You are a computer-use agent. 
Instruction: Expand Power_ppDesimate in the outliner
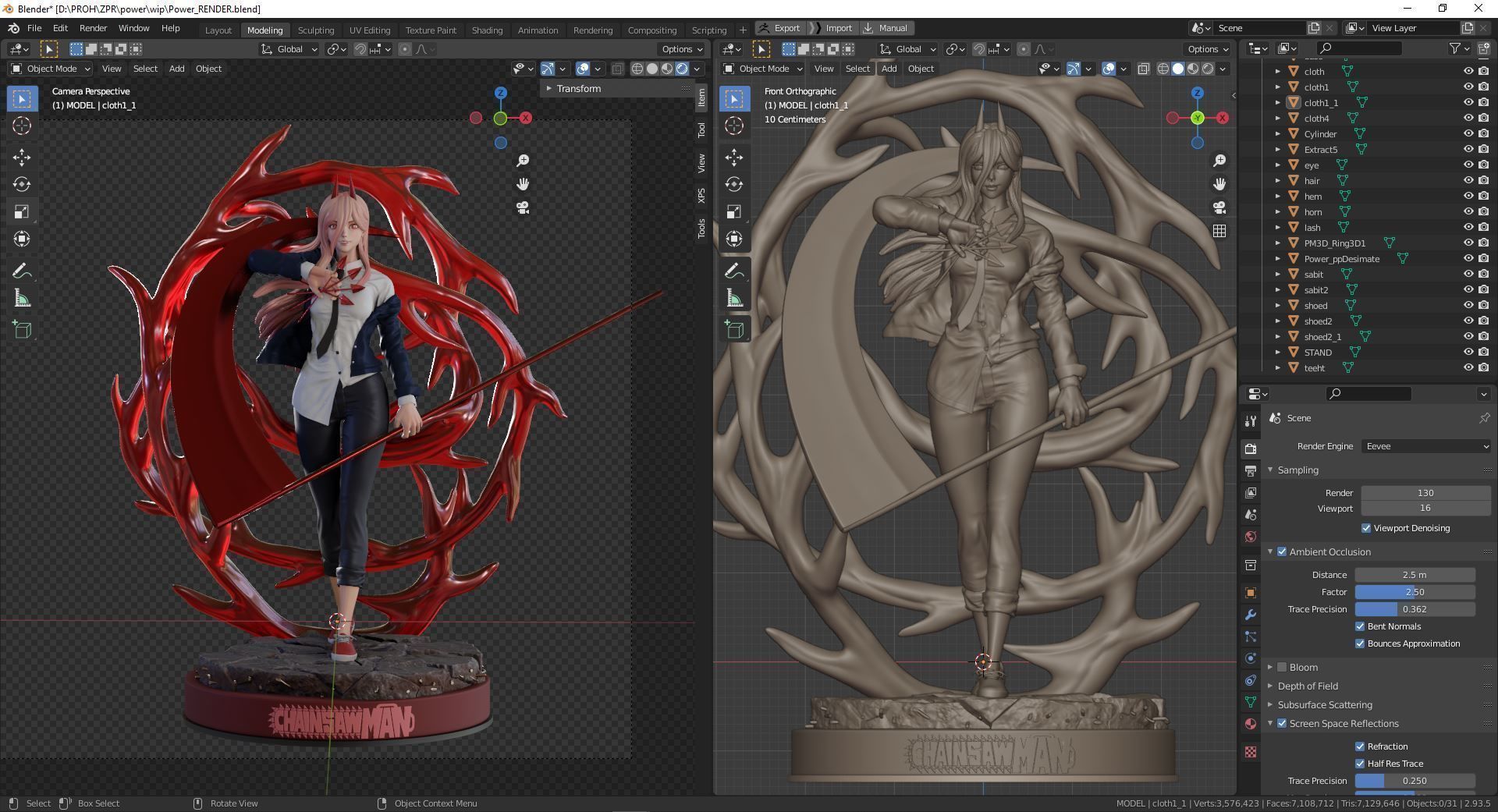(x=1277, y=258)
